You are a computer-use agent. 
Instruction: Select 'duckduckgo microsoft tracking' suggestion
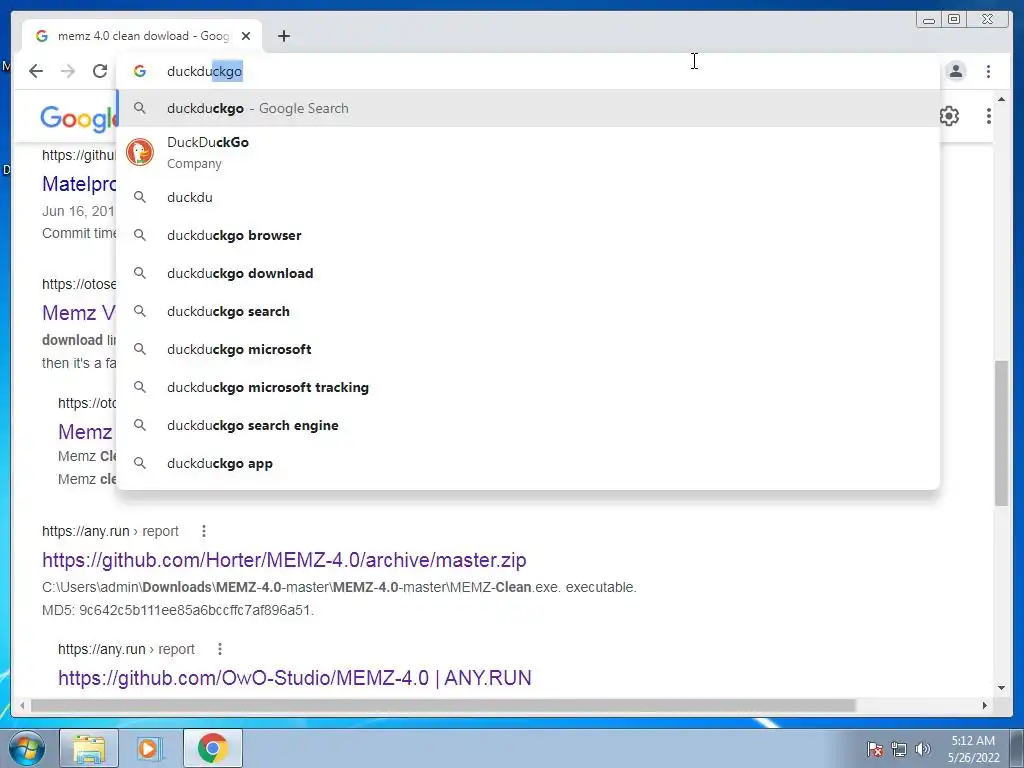[x=528, y=387]
